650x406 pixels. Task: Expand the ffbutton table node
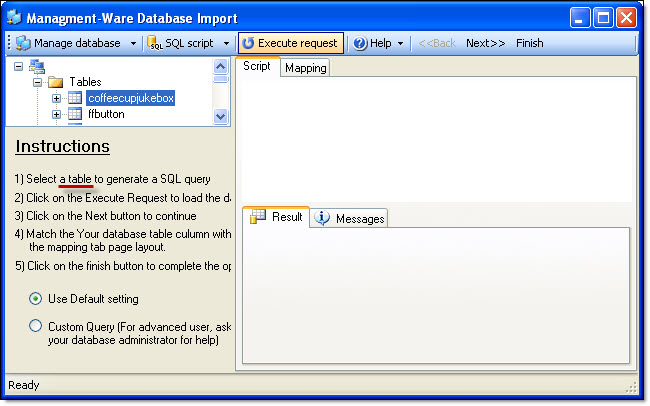pos(56,114)
